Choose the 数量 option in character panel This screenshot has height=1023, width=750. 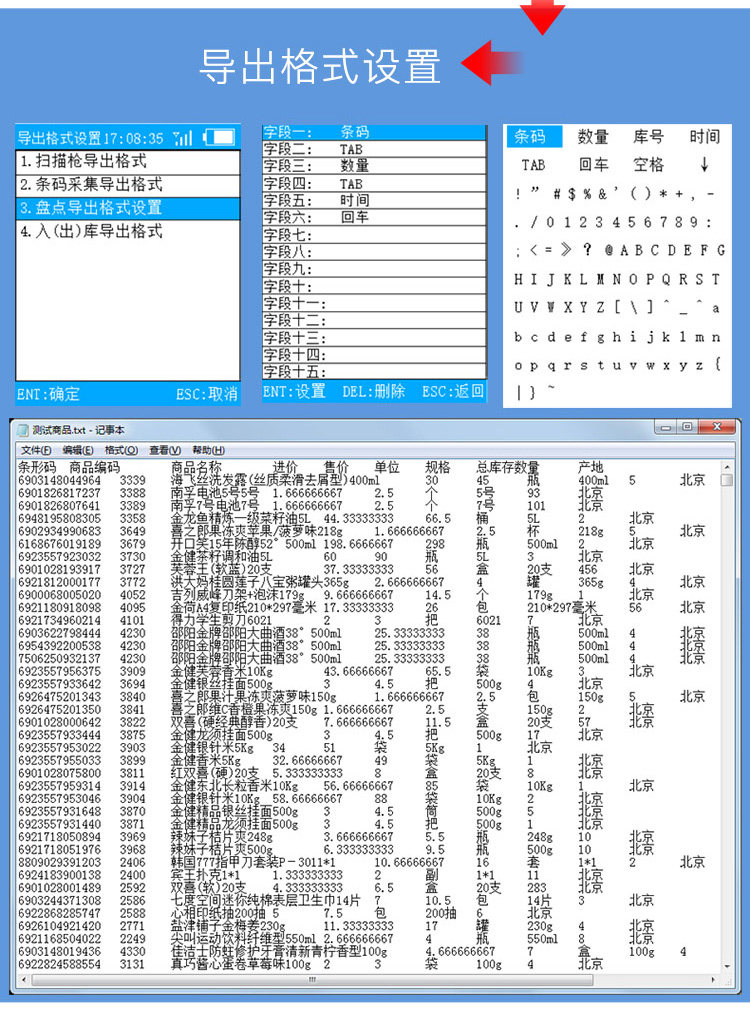click(593, 136)
